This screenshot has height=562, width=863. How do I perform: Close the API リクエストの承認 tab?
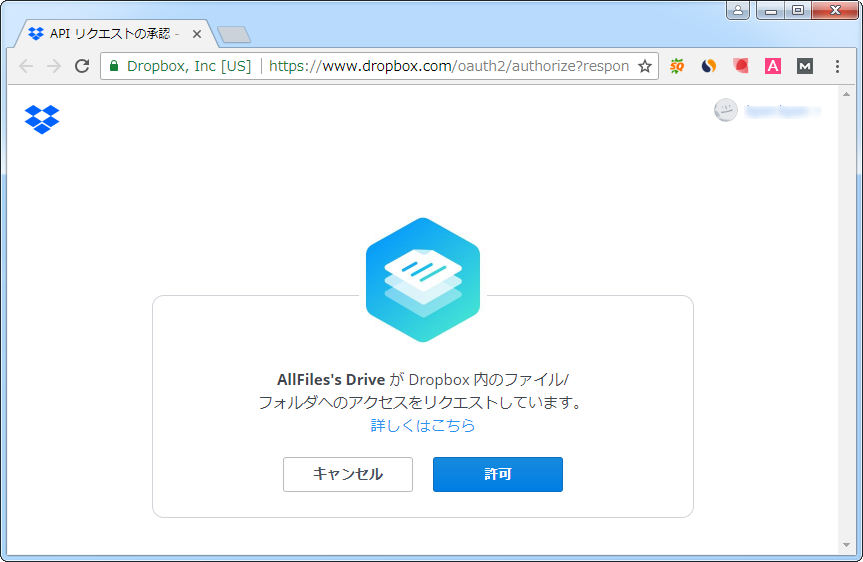pos(196,34)
